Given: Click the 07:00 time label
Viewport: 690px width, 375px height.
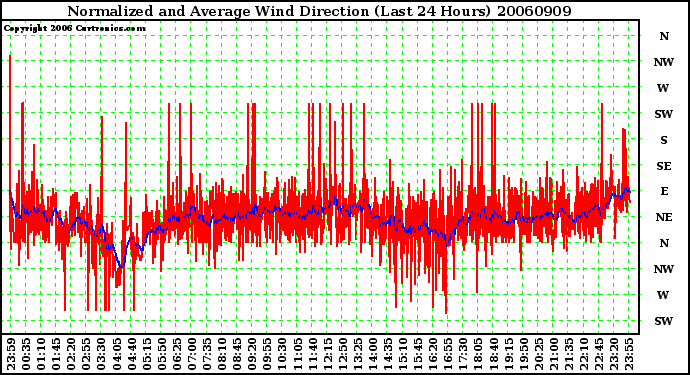Looking at the screenshot, I should coord(192,354).
